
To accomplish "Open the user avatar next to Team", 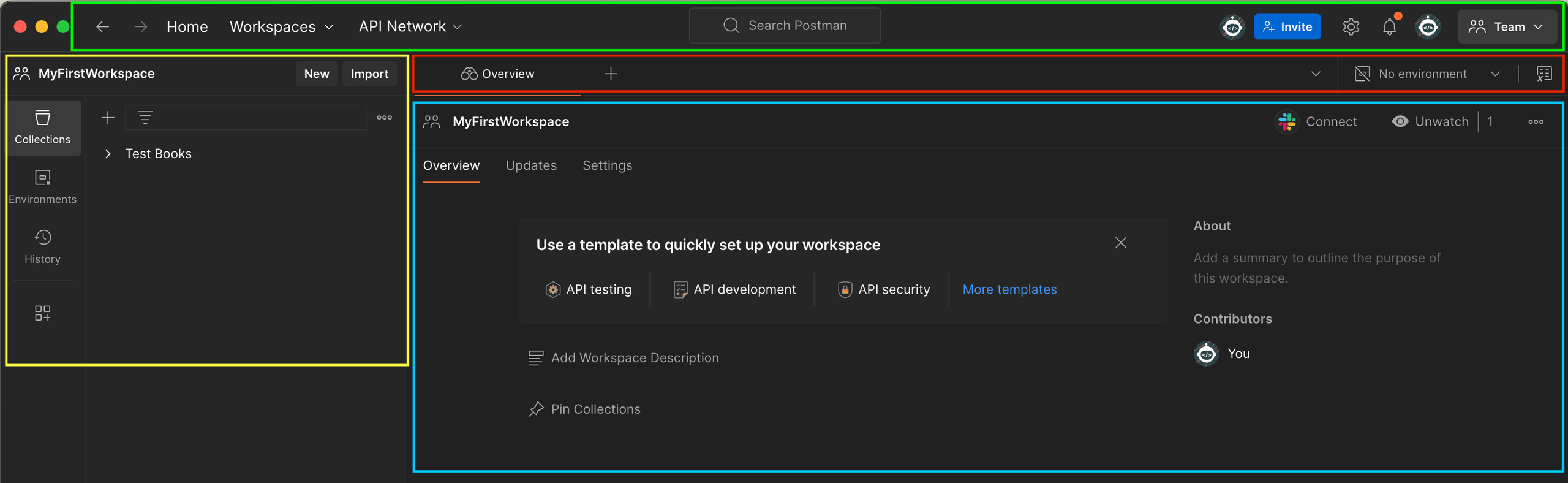I will point(1428,27).
